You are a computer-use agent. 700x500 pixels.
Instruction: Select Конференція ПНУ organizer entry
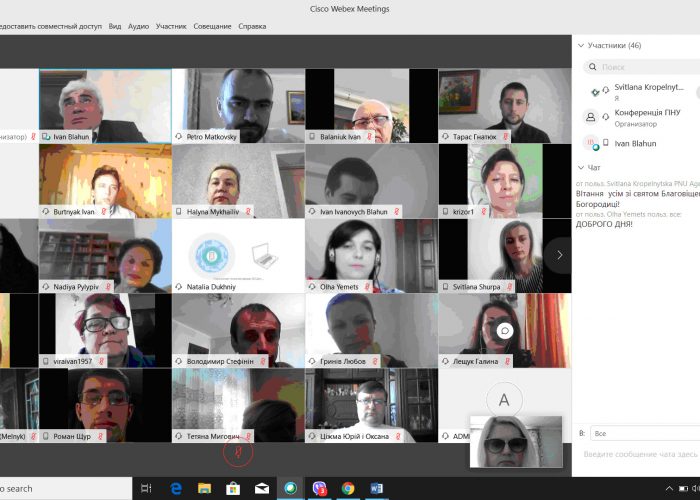point(642,117)
